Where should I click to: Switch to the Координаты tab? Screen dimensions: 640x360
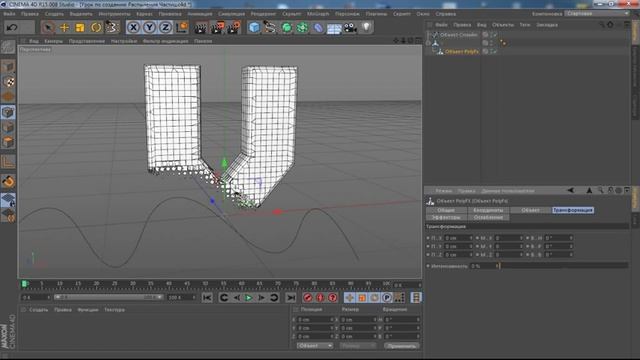click(488, 210)
